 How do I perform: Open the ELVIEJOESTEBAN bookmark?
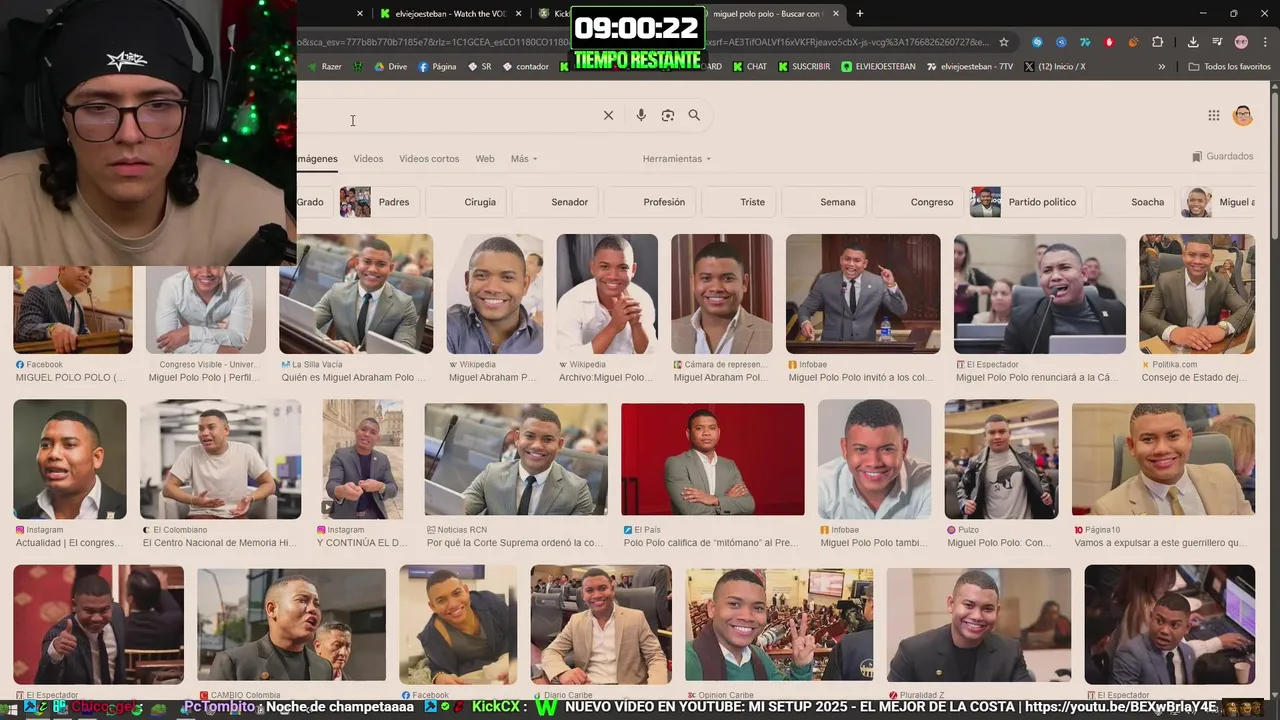[x=880, y=67]
